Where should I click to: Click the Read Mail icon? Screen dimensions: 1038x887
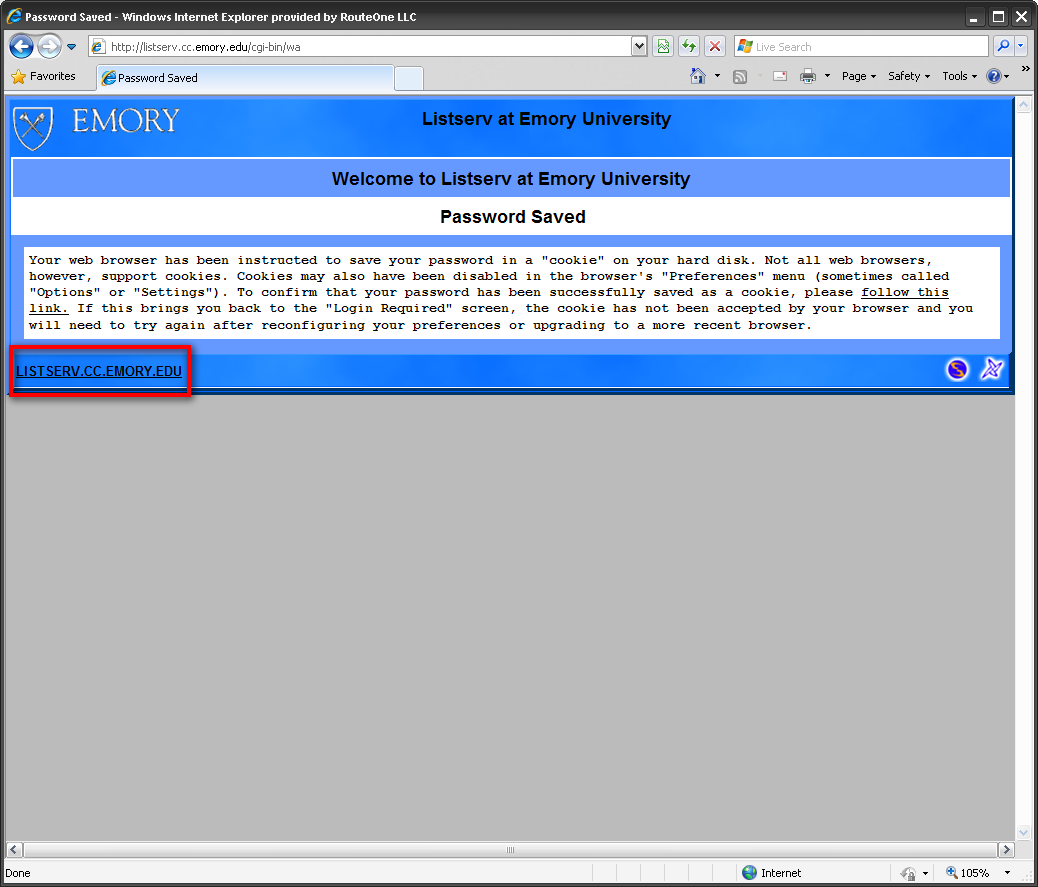tap(780, 76)
